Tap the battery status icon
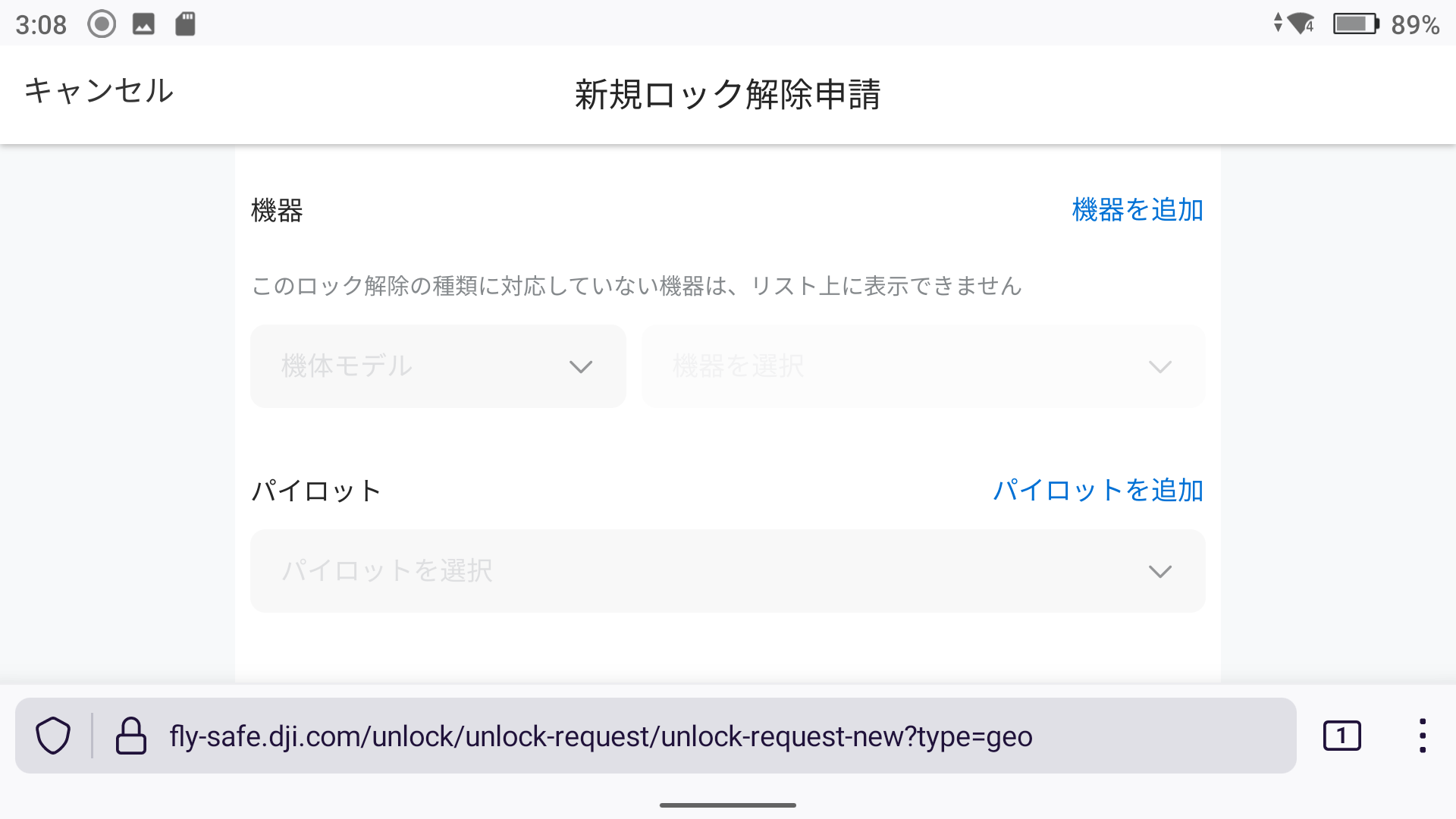1456x819 pixels. click(1355, 24)
